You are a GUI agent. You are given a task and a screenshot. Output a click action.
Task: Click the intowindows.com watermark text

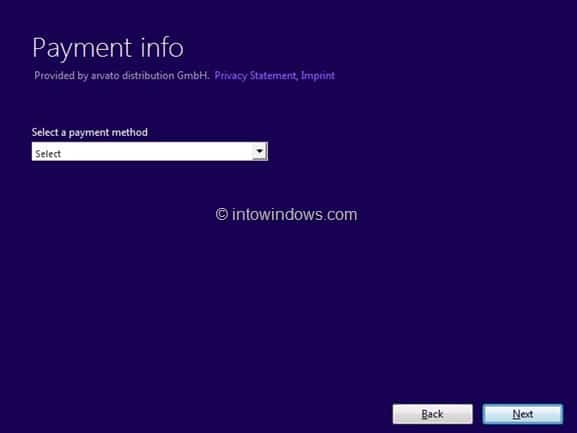pos(294,214)
